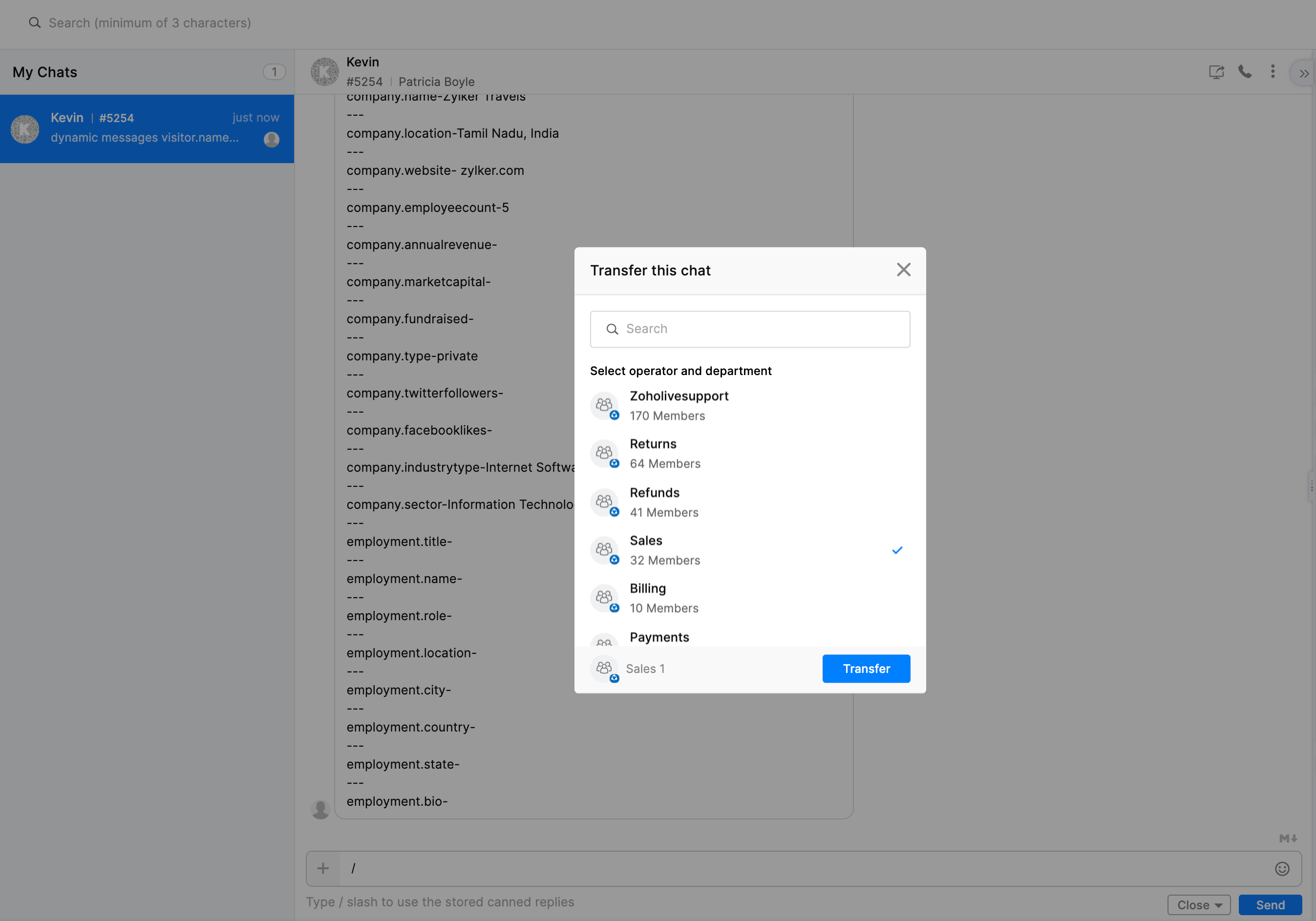Open the three-dot more options menu

click(1273, 72)
